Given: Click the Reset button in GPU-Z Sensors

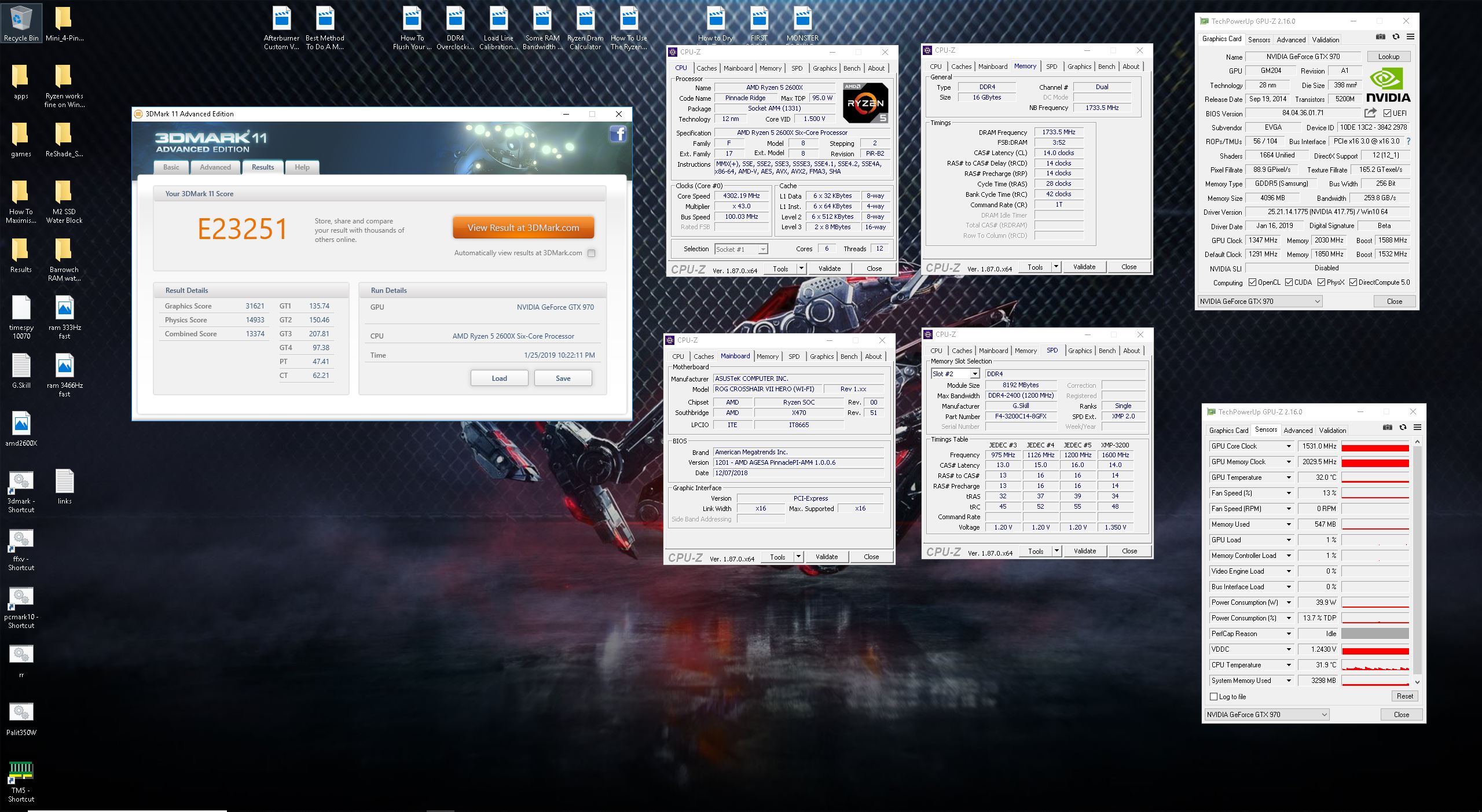Looking at the screenshot, I should pos(1404,696).
